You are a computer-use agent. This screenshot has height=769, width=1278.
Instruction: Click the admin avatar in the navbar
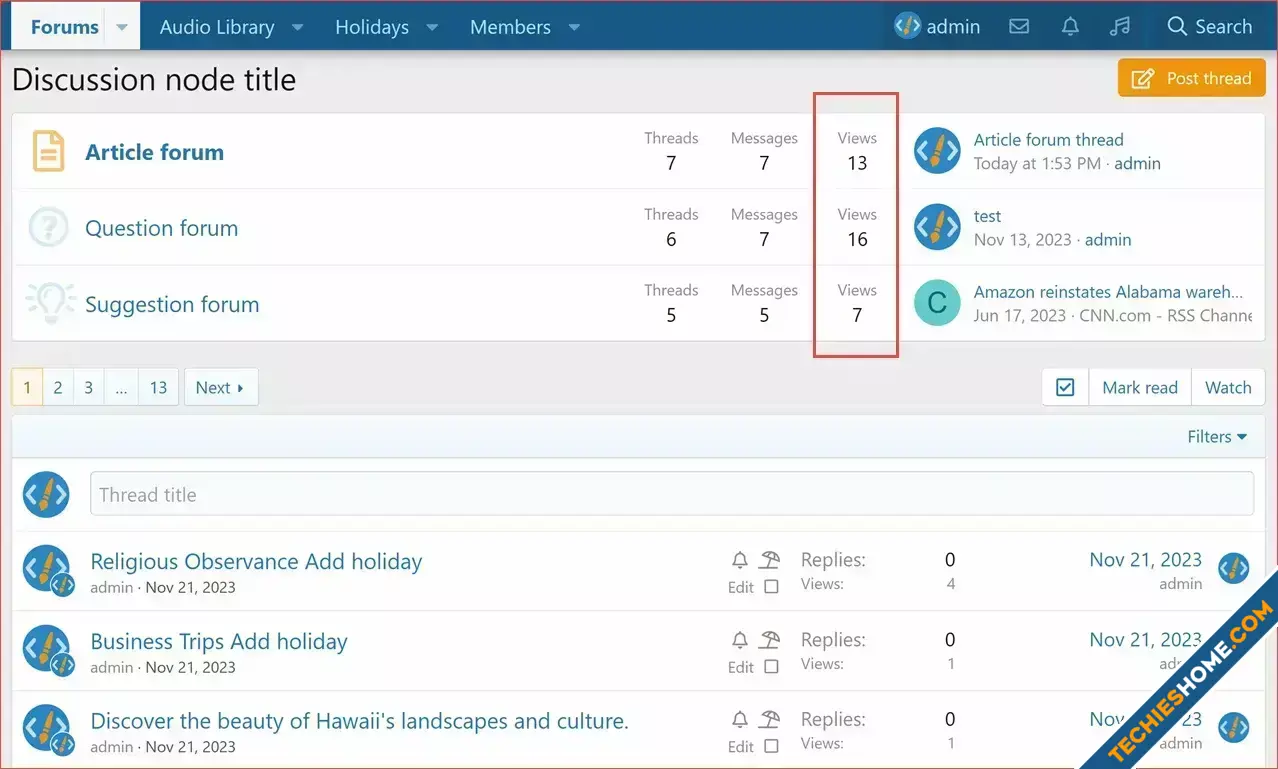tap(907, 27)
